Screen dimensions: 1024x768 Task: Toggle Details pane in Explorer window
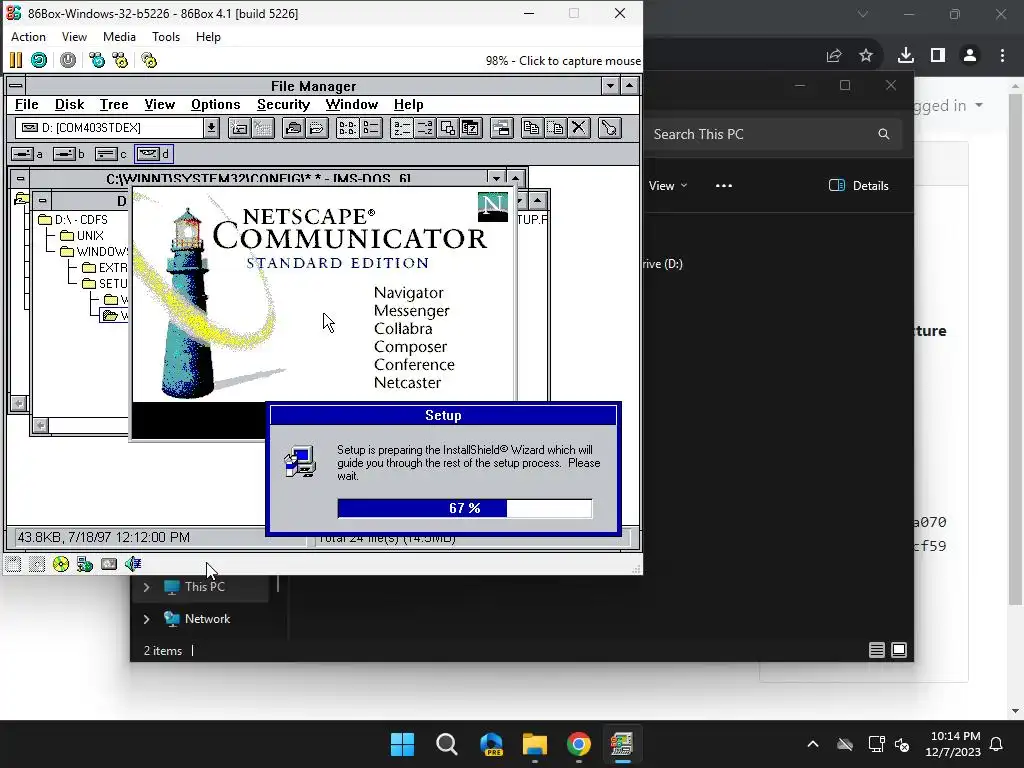coord(859,185)
